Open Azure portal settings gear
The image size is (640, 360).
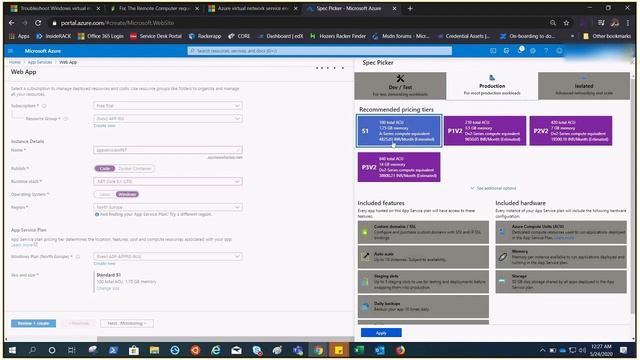pyautogui.click(x=533, y=51)
